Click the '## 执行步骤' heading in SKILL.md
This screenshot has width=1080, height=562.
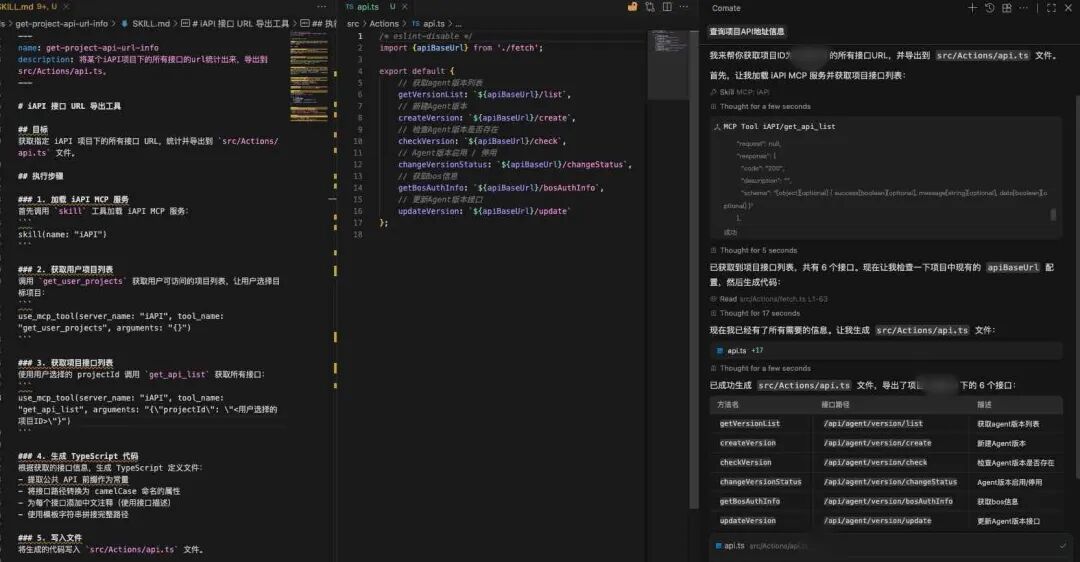tap(41, 176)
